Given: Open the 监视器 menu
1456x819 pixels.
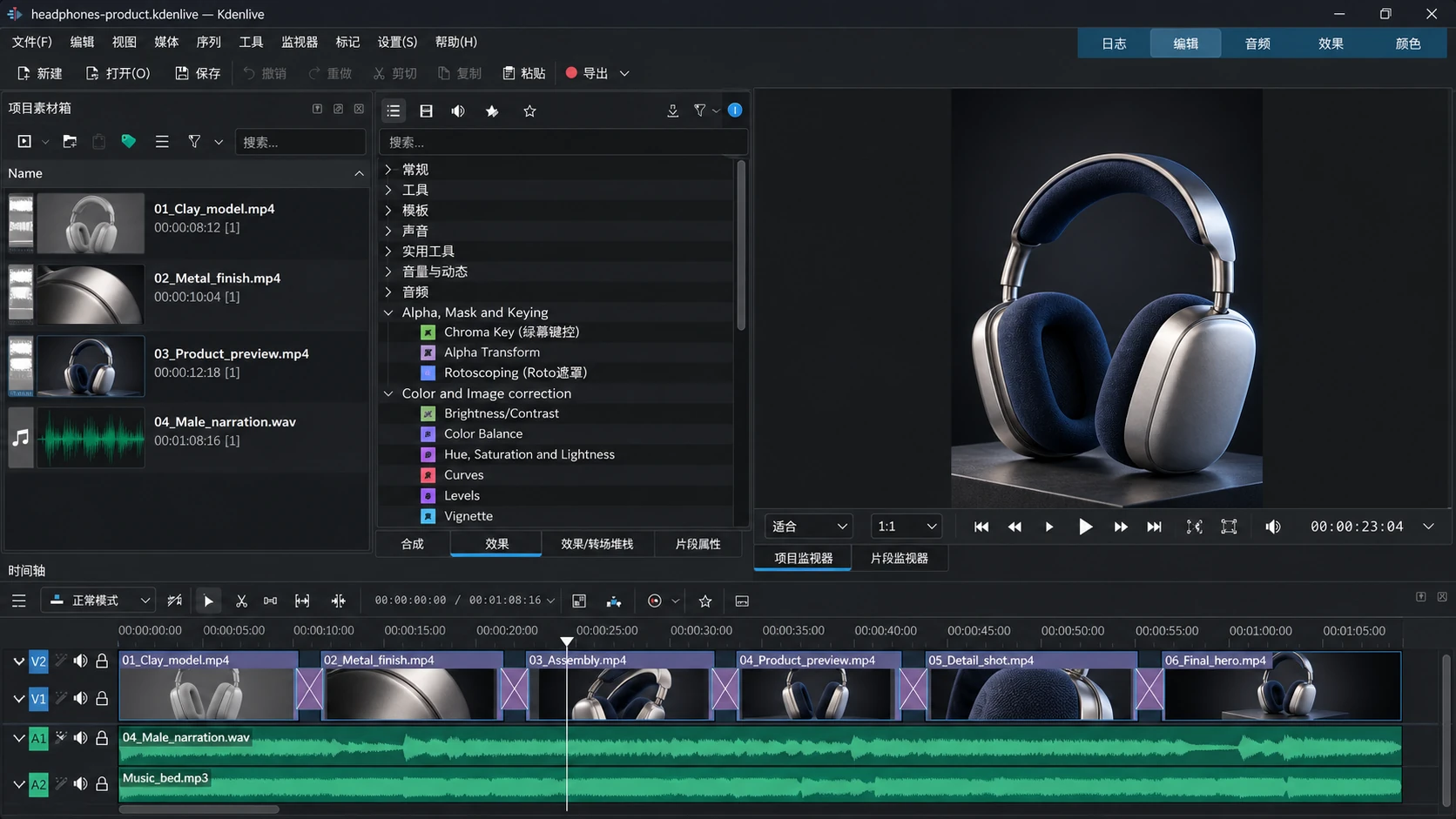Looking at the screenshot, I should coord(300,42).
